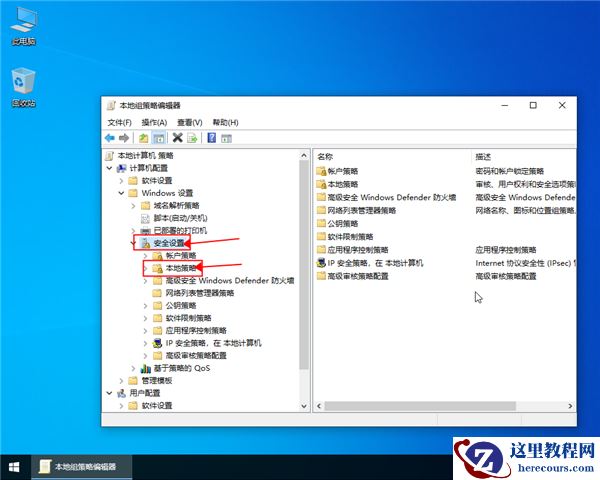Click 本地组策略编辑器 taskbar button
Image resolution: width=600 pixels, height=480 pixels.
[x=81, y=467]
